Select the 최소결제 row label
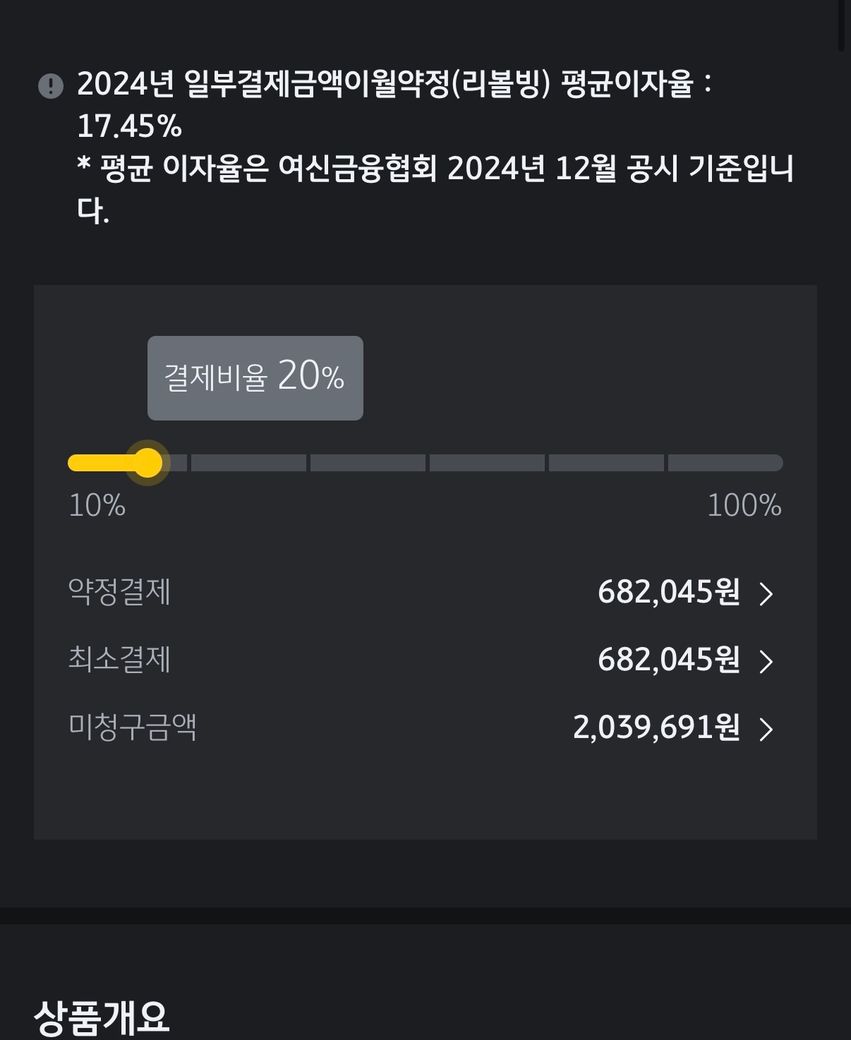 119,660
